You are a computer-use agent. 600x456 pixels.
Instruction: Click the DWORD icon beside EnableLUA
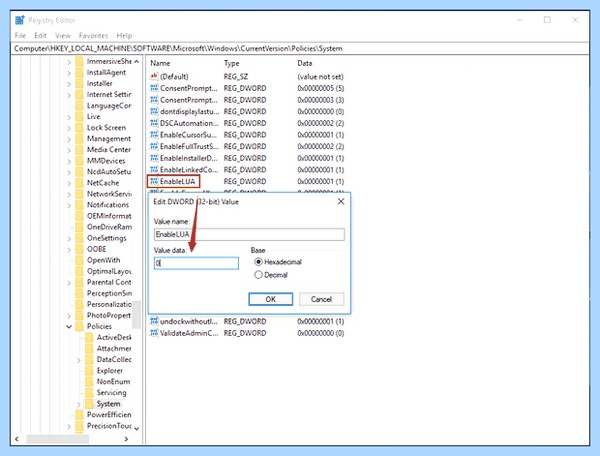154,181
